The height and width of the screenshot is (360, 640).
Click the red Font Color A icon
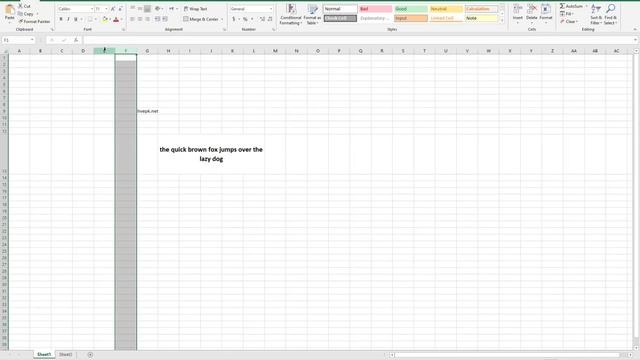[116, 19]
